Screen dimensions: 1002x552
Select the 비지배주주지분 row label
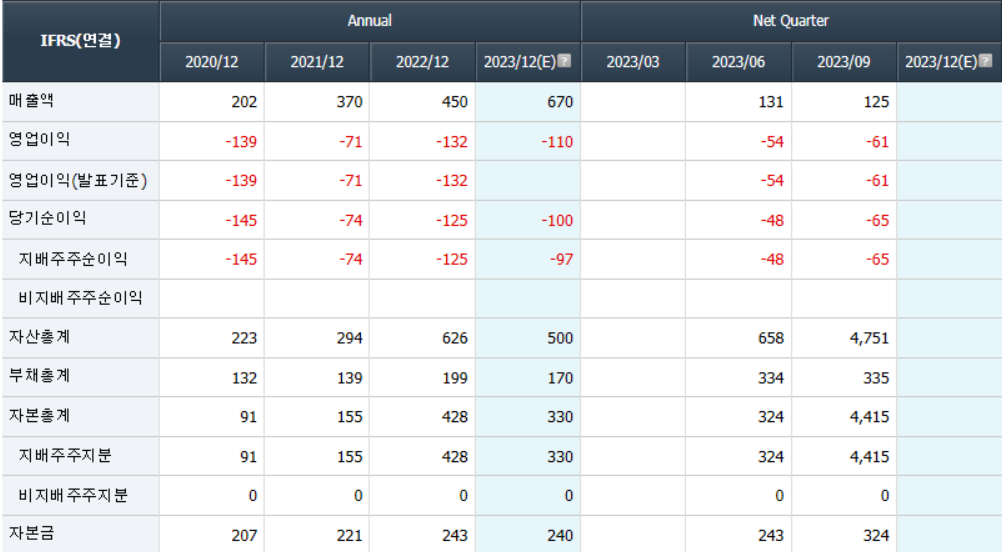coord(73,495)
